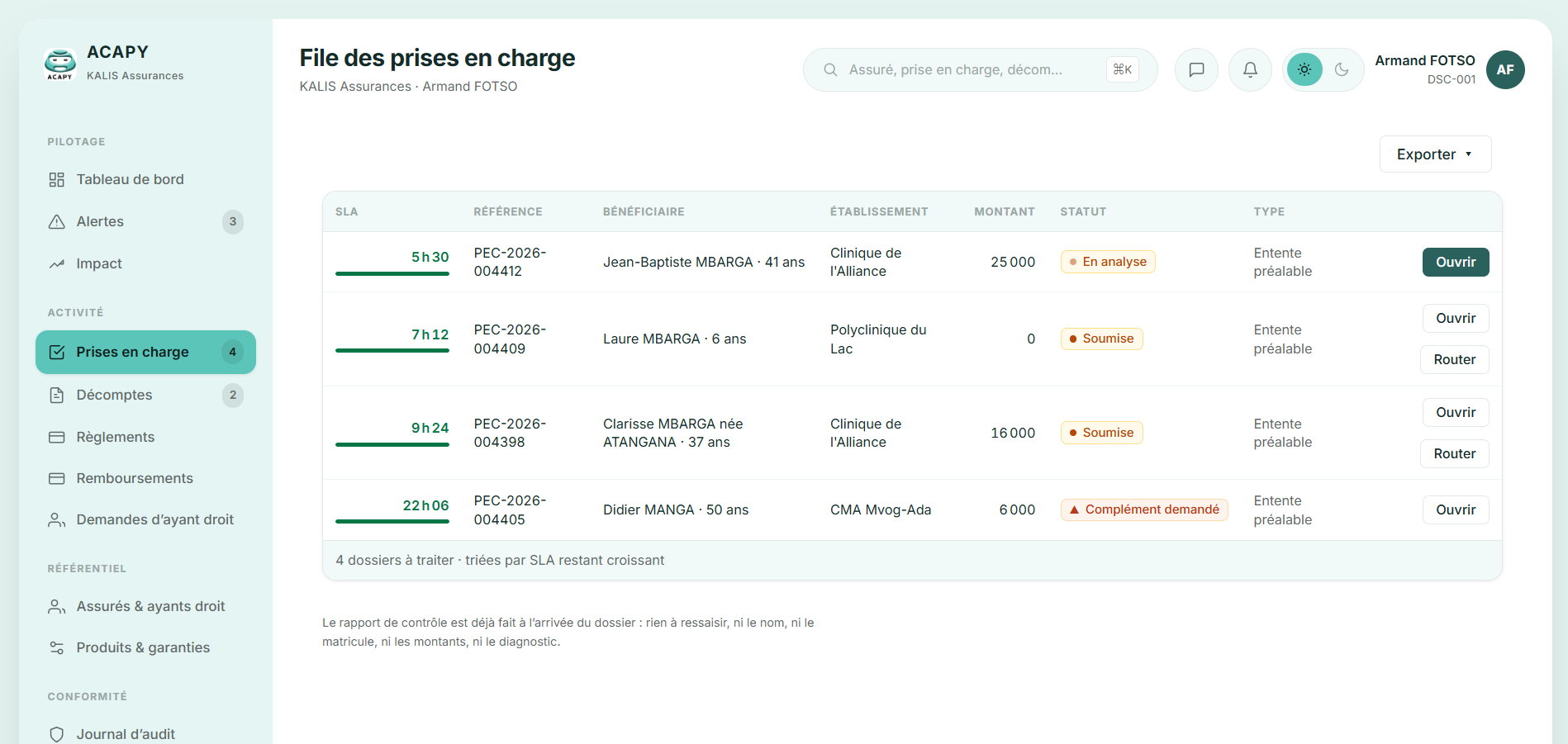Click the Journal d'audit shield icon
The image size is (1568, 744).
point(56,734)
